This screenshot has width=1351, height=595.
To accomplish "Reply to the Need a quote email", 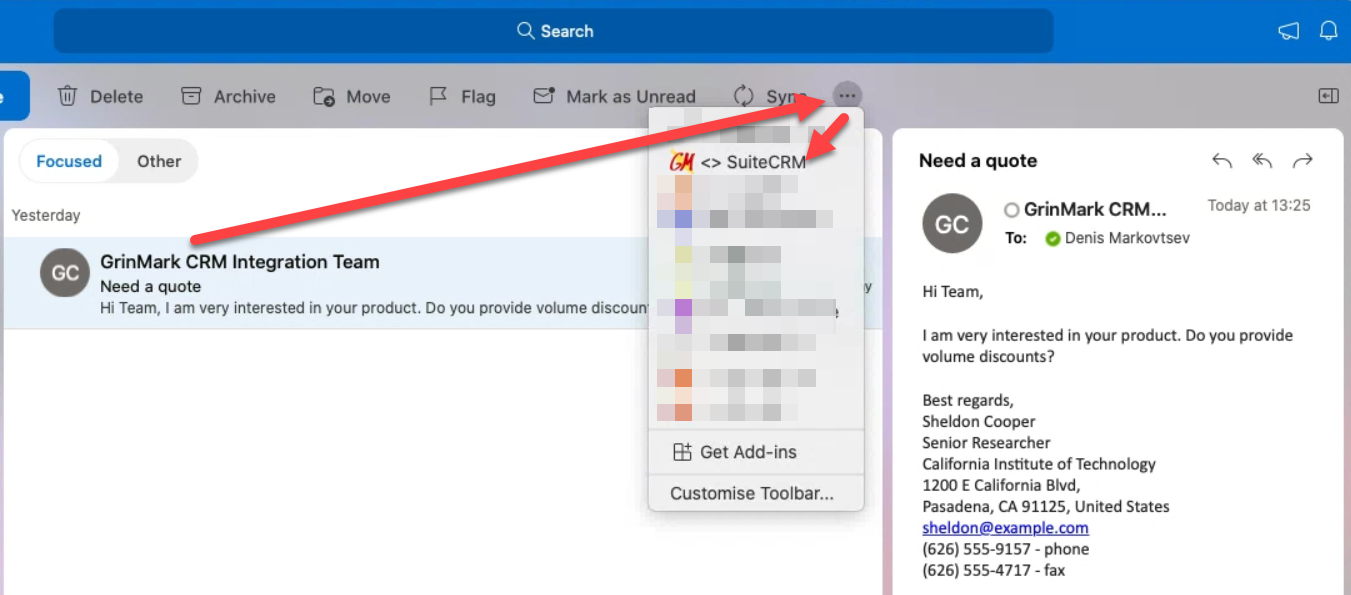I will click(1221, 161).
